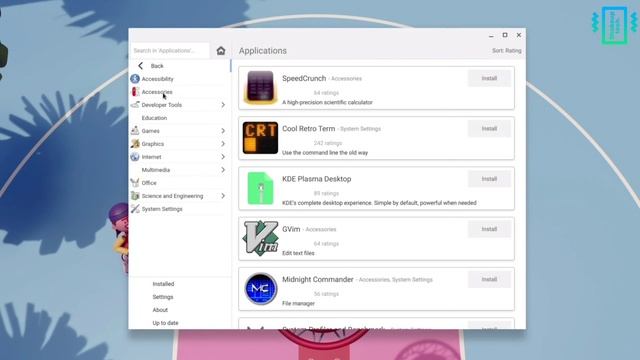Viewport: 640px width, 360px height.
Task: Open the Cool Retro Term CRT icon
Action: click(260, 138)
